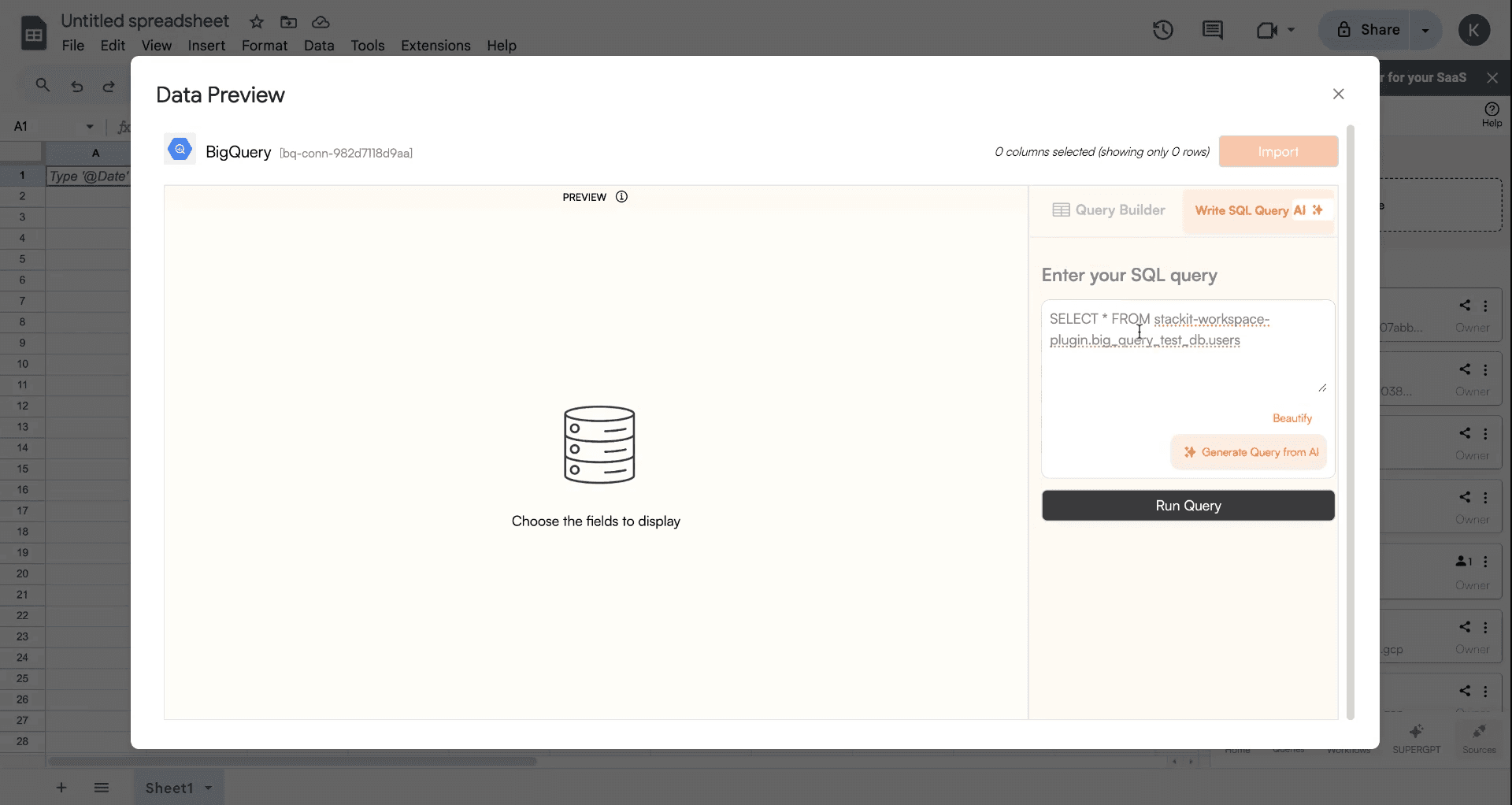
Task: Click the move to folder icon
Action: [288, 22]
